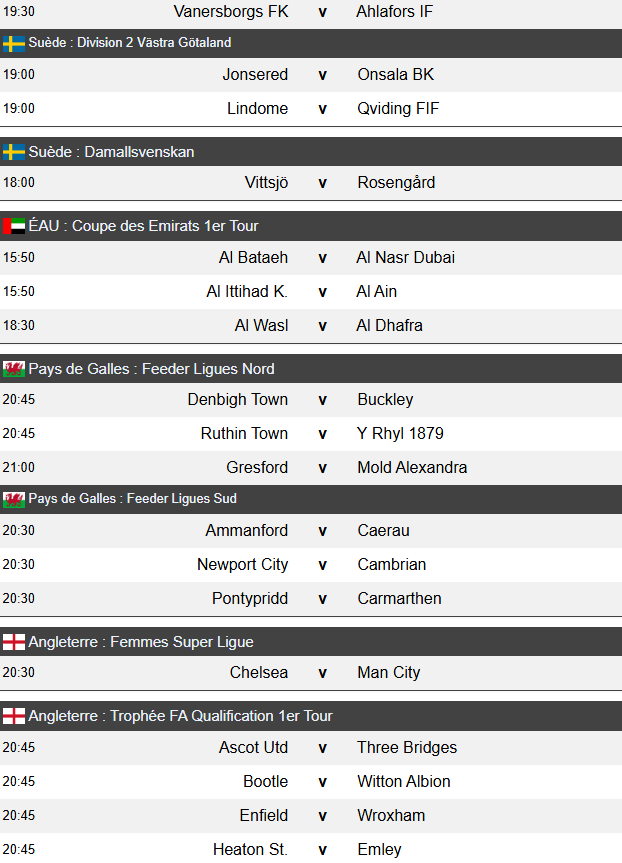Click the Man City team name
Image resolution: width=622 pixels, height=863 pixels.
click(x=389, y=673)
